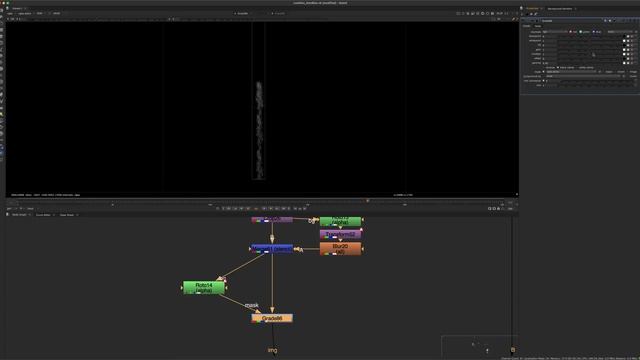This screenshot has height=360, width=640.
Task: Click the gain slider track
Action: tap(590, 50)
